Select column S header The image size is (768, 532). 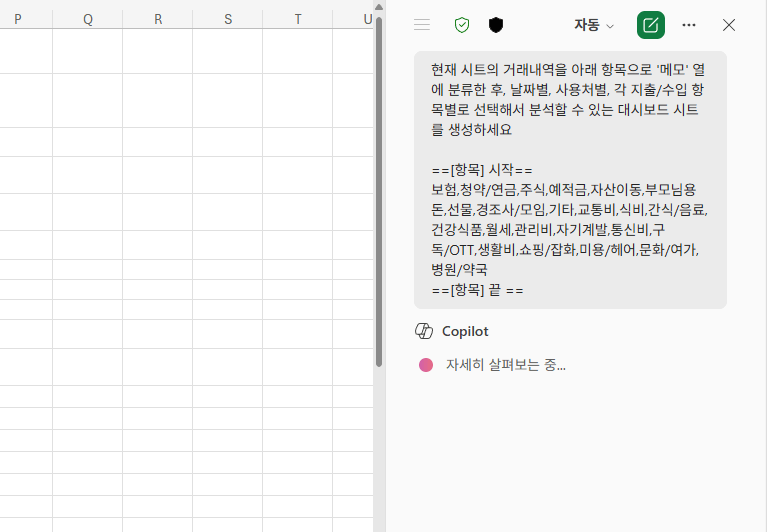pos(228,19)
